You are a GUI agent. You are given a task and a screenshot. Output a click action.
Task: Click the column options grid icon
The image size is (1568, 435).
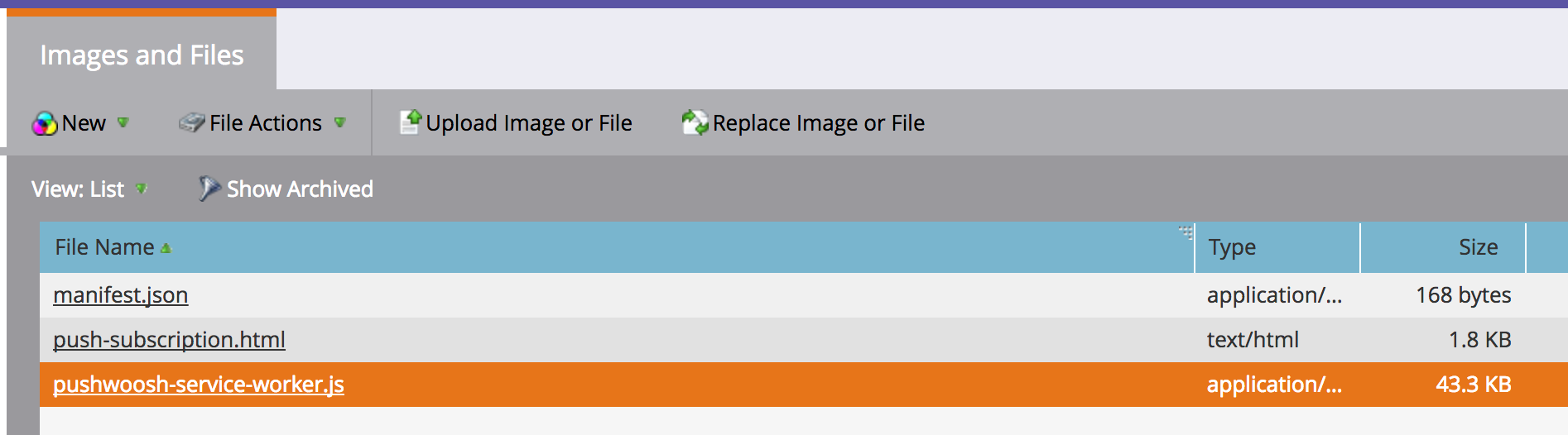(x=1186, y=232)
